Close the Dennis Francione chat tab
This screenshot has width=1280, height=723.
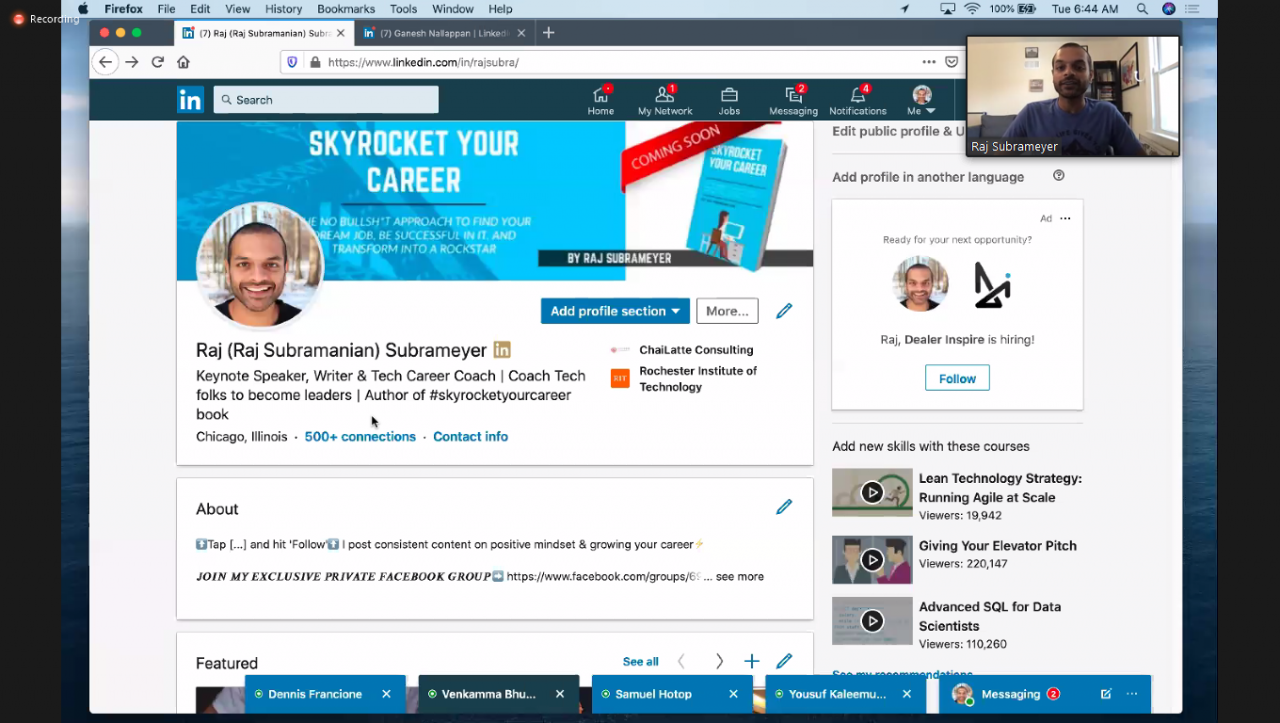tap(386, 694)
